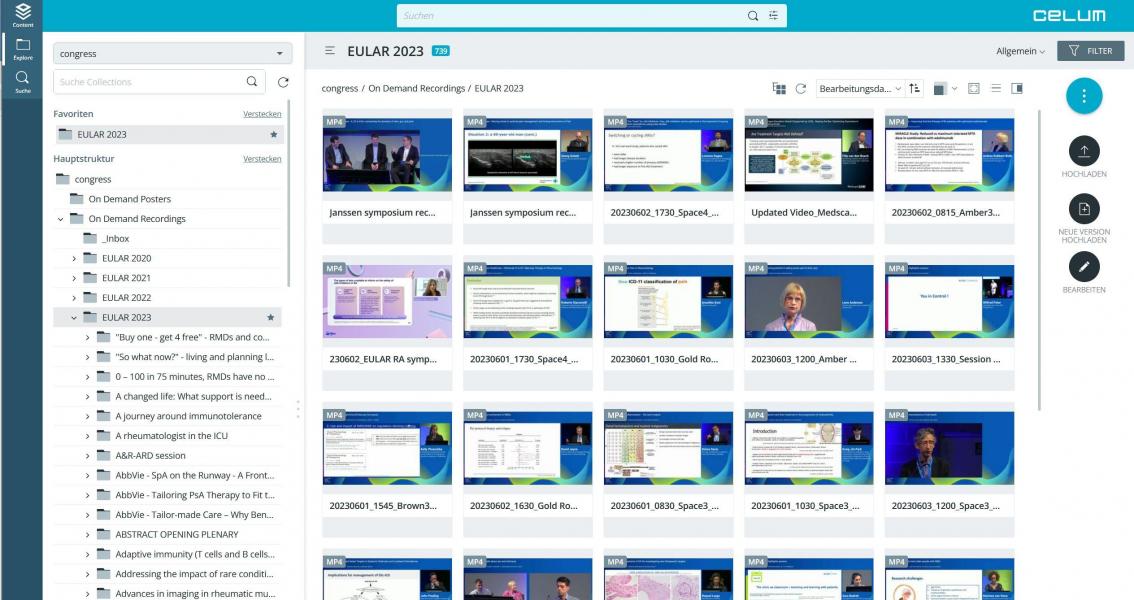The height and width of the screenshot is (600, 1134).
Task: Click the Hochladen upload button
Action: click(1084, 150)
